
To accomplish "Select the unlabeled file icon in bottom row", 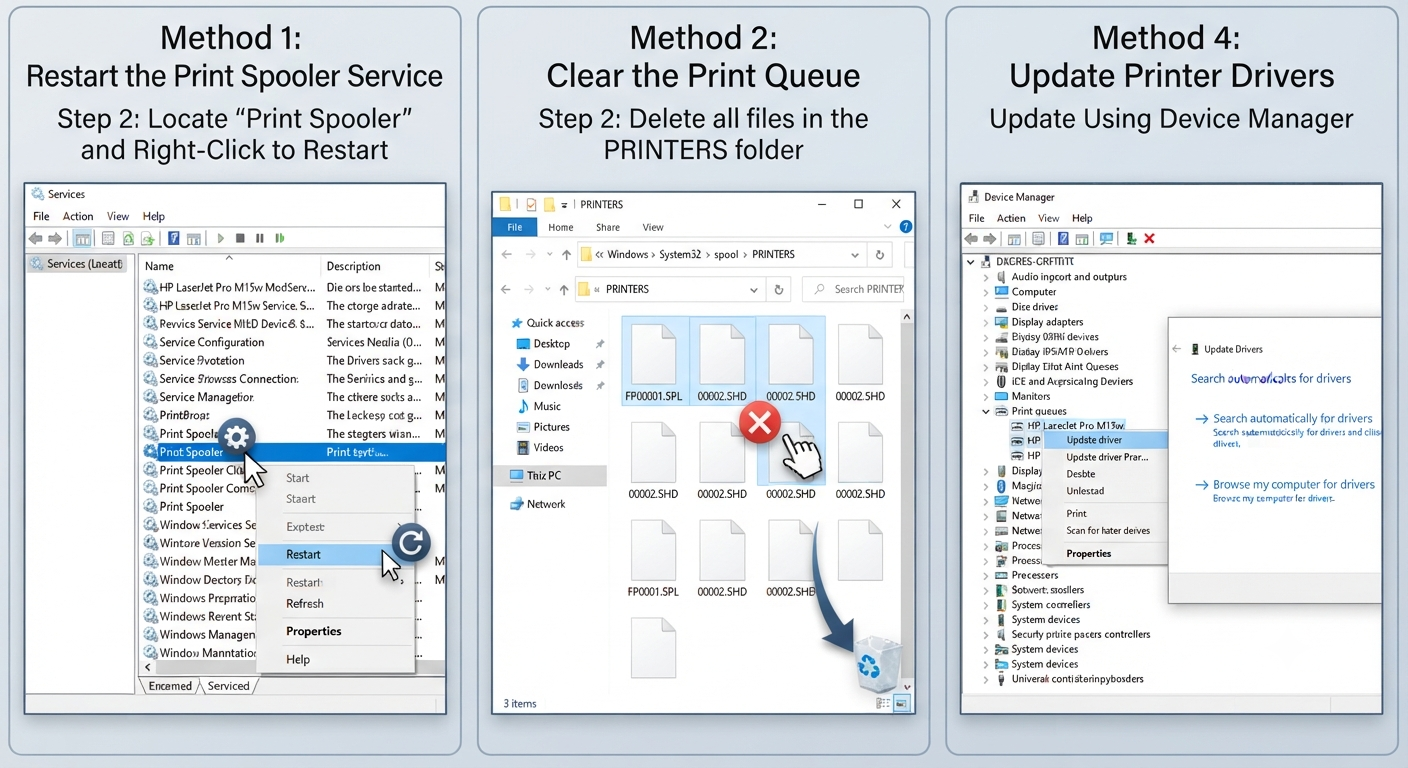I will 653,650.
